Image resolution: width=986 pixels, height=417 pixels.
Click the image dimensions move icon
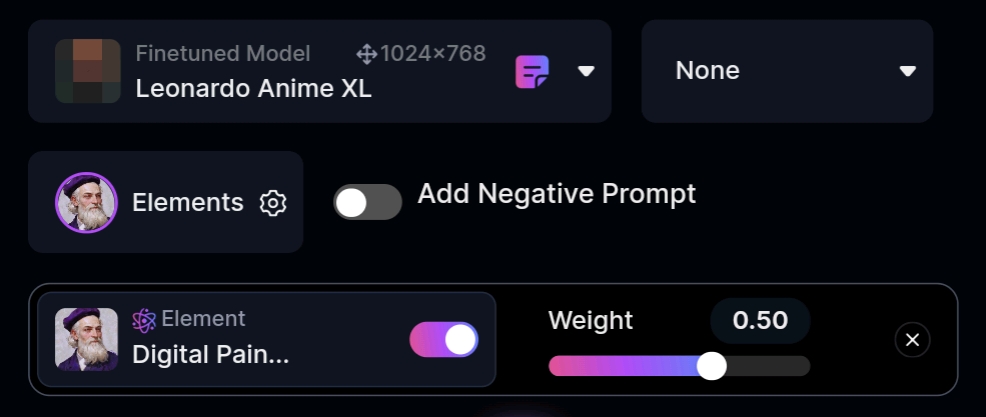click(367, 54)
